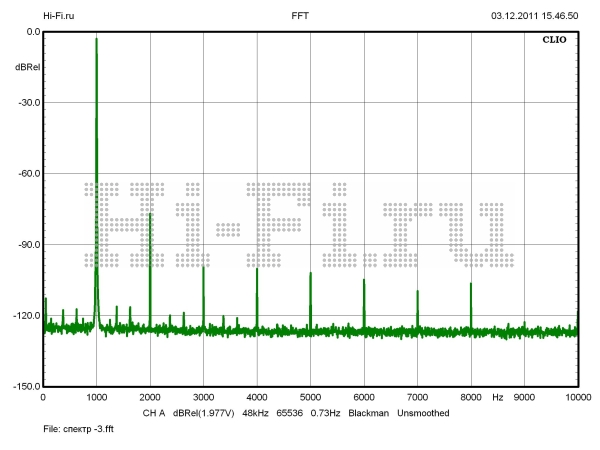Click the FFT heading above the chart
This screenshot has height=450, width=600.
point(300,16)
